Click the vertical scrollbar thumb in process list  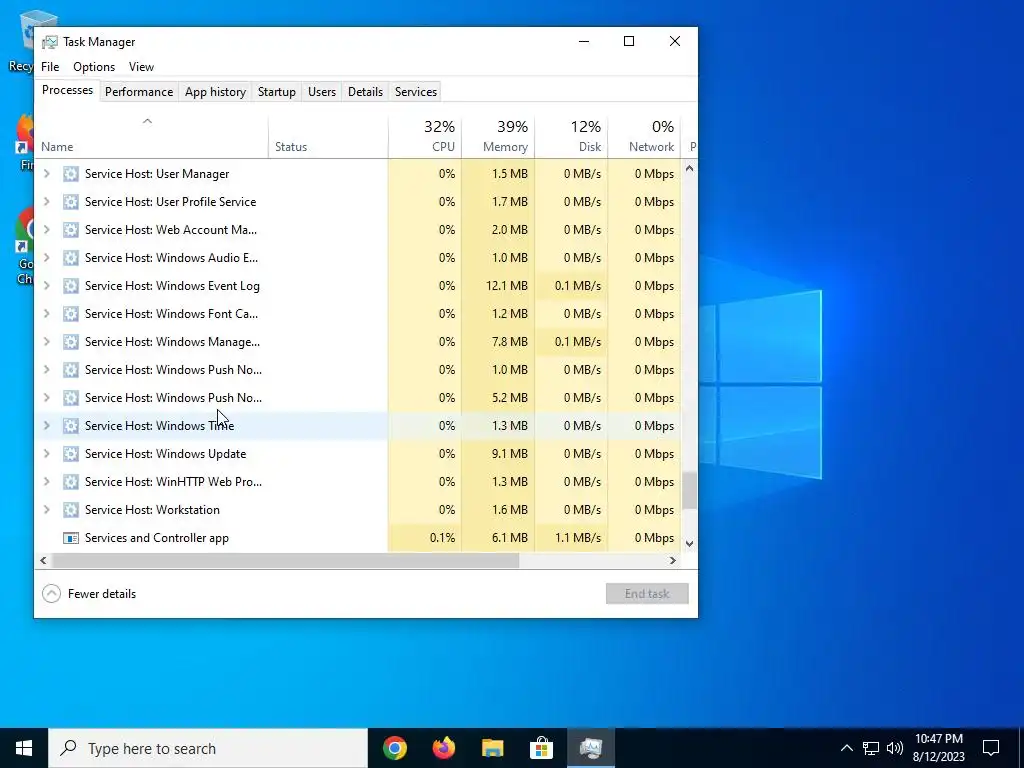689,490
